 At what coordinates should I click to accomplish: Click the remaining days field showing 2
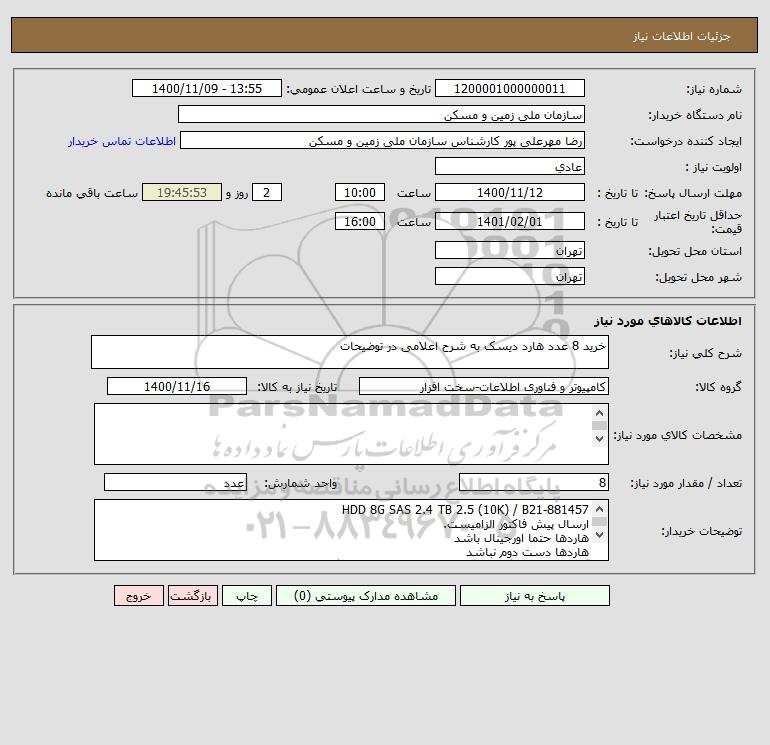(267, 193)
